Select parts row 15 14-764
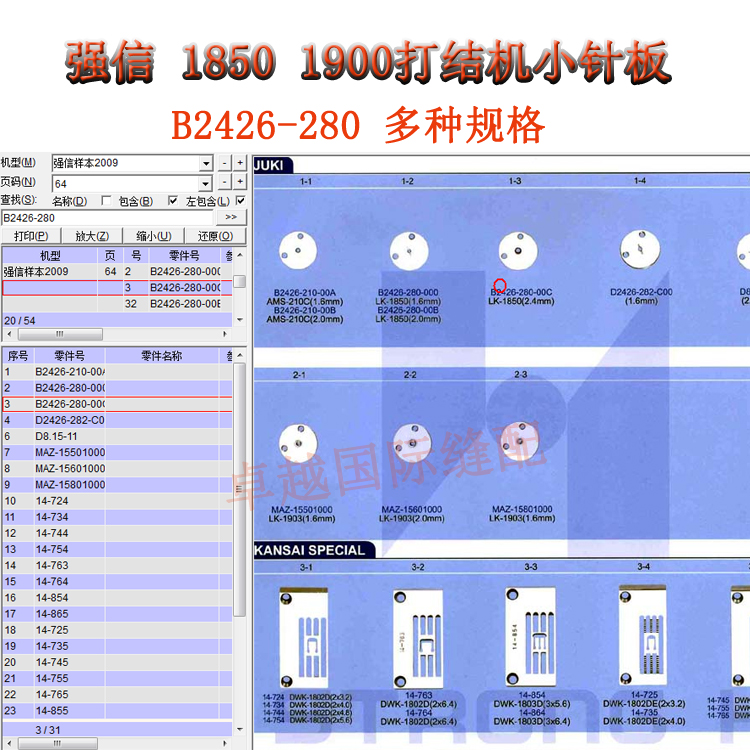Screen dimensions: 750x750 [117, 582]
